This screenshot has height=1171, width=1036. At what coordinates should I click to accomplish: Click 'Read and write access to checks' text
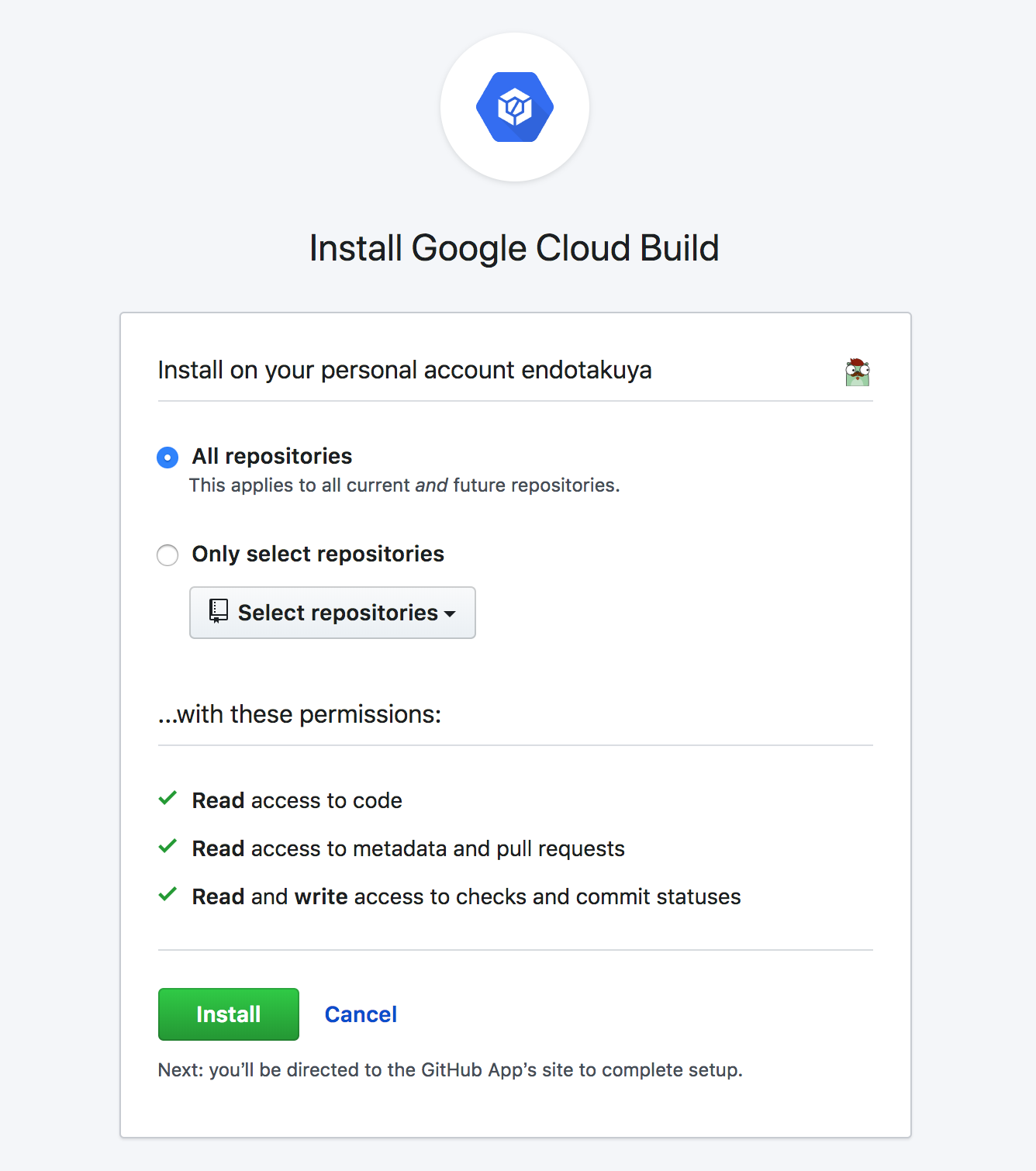[x=466, y=896]
